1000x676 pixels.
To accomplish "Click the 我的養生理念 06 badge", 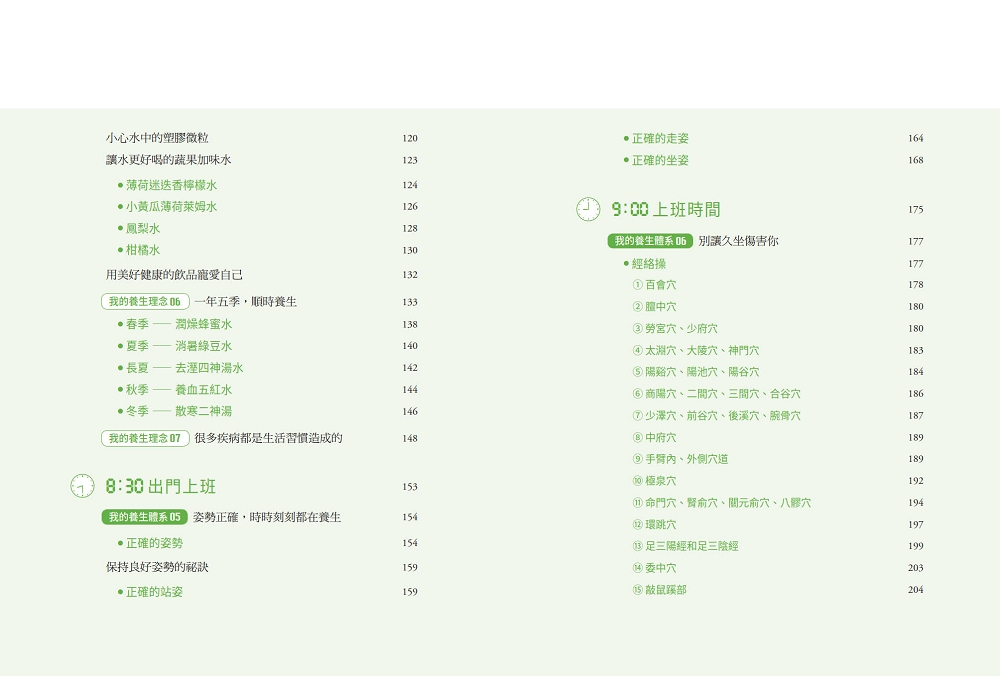I will (x=145, y=302).
